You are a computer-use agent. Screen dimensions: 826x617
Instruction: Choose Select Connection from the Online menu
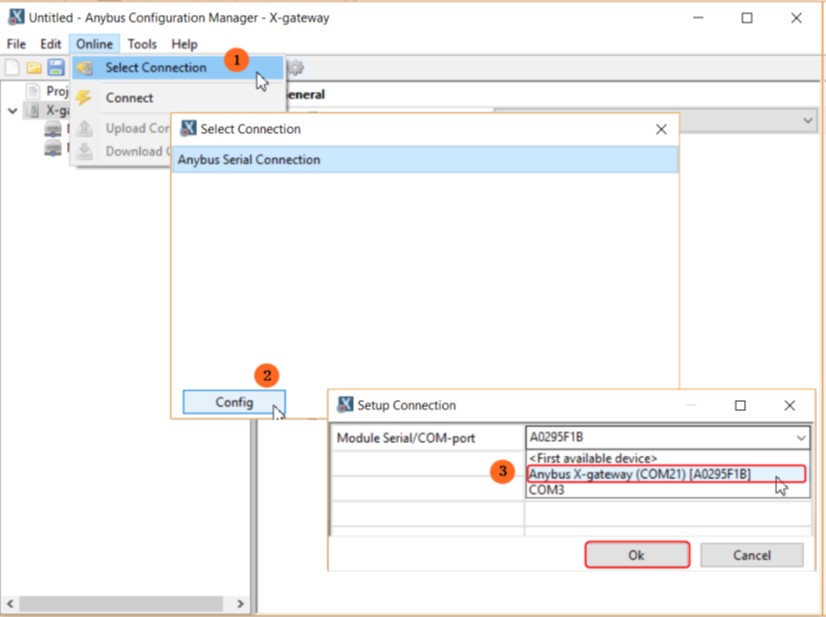pyautogui.click(x=178, y=67)
